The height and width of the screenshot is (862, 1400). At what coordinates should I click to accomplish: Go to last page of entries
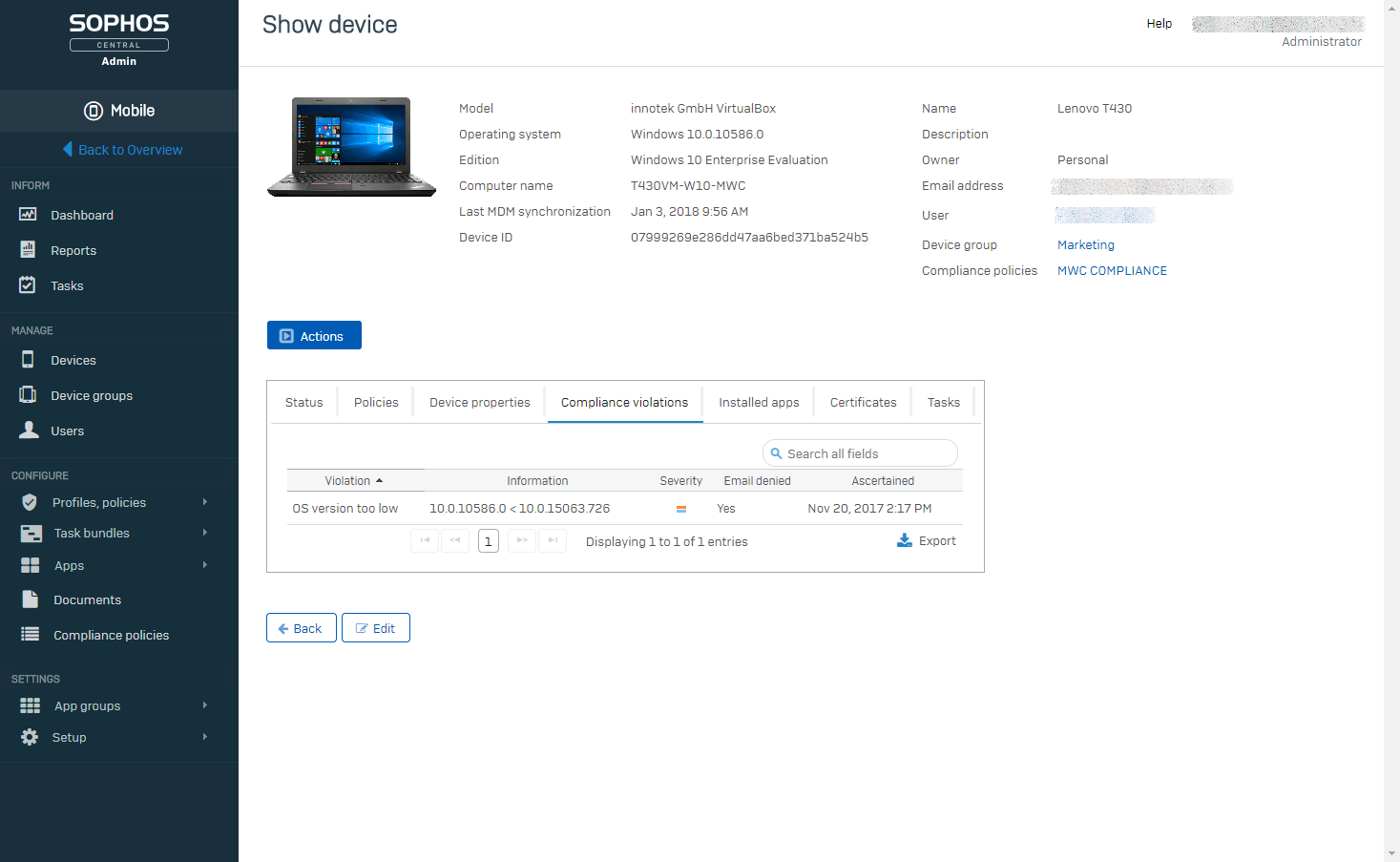click(553, 540)
